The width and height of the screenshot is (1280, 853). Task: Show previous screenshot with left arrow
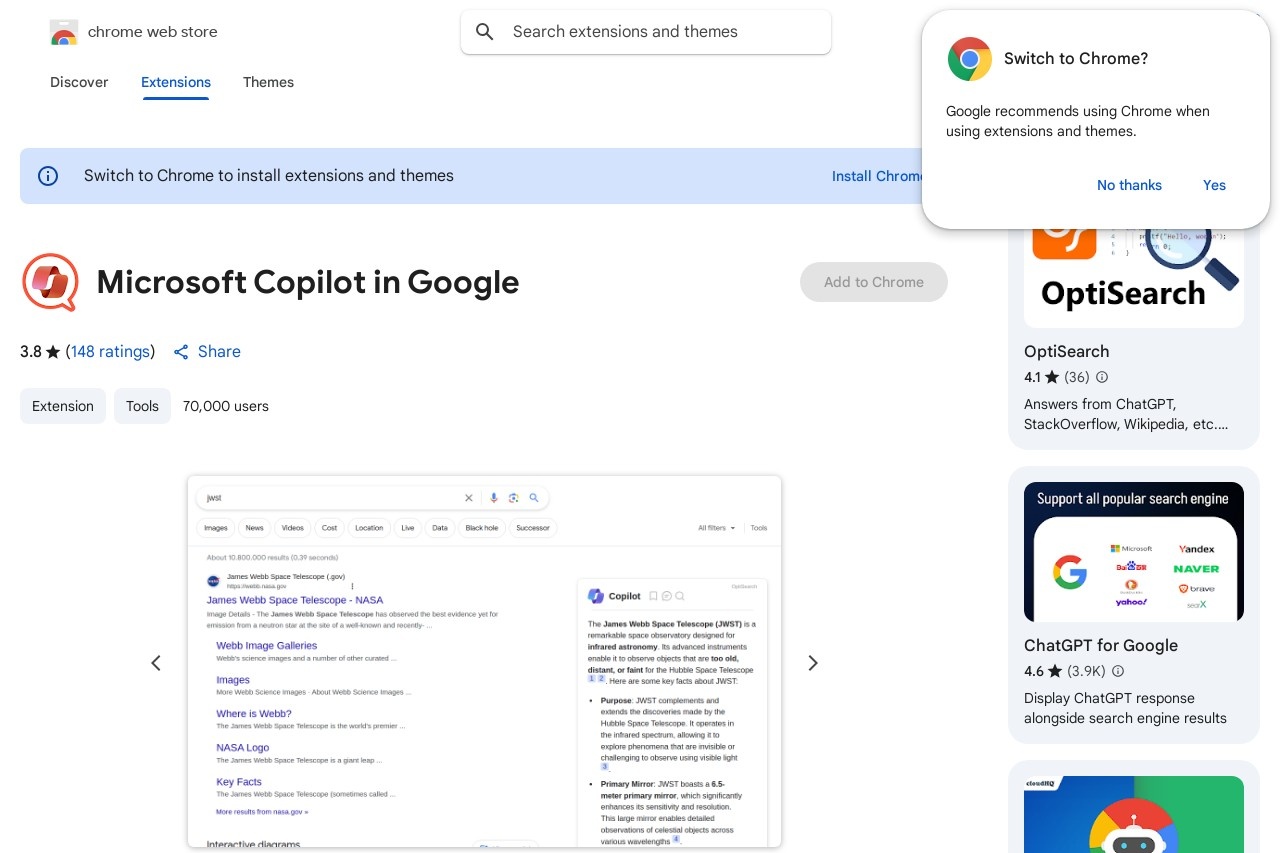(x=156, y=663)
